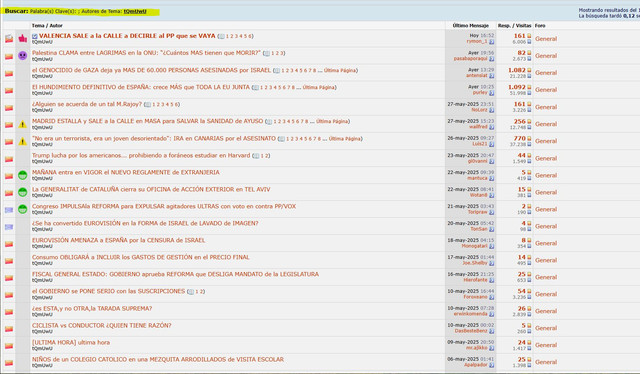
Task: Click the green smiley icon on MAÑANA entra en VIGOR row
Action: click(x=22, y=175)
